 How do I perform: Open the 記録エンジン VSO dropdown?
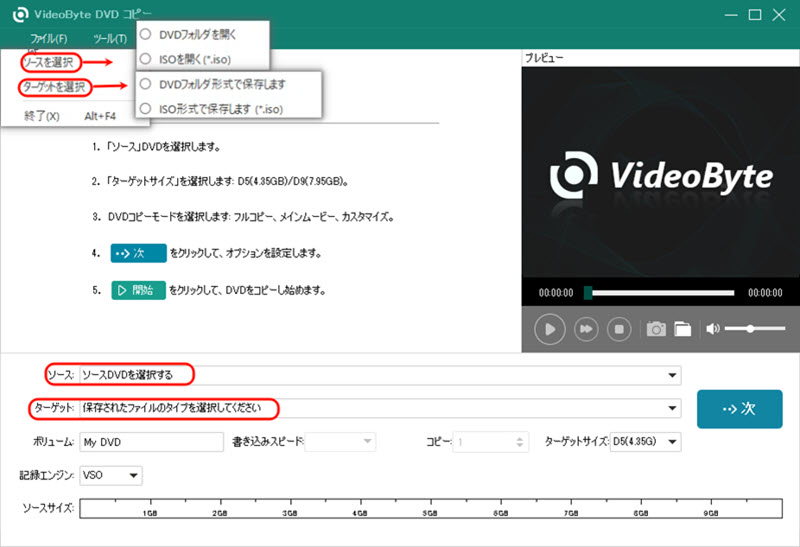coord(111,475)
